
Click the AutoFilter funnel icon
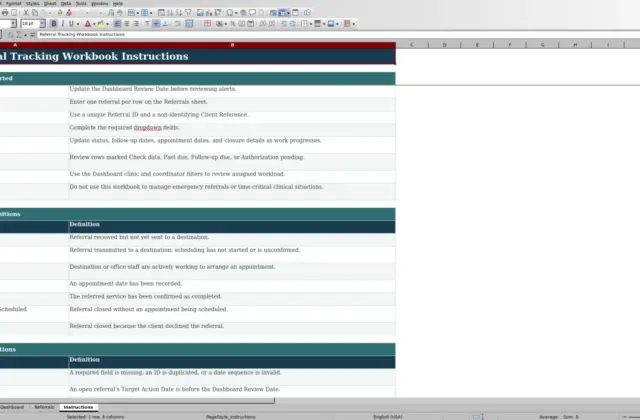pyautogui.click(x=188, y=13)
